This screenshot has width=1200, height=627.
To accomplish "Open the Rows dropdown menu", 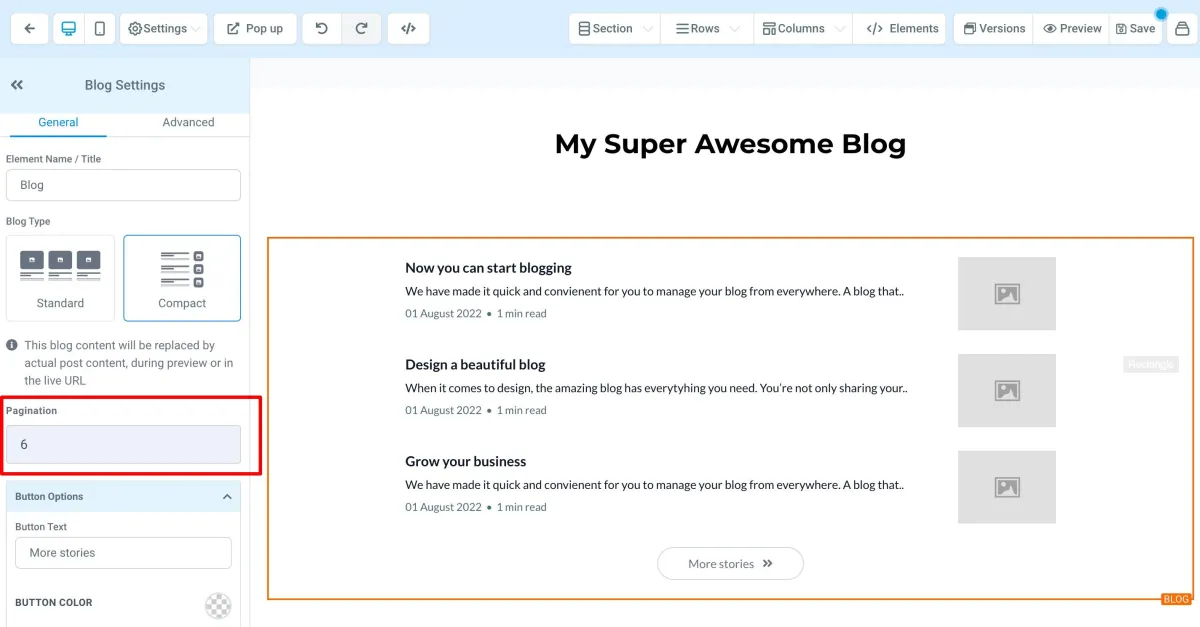I will tap(708, 29).
